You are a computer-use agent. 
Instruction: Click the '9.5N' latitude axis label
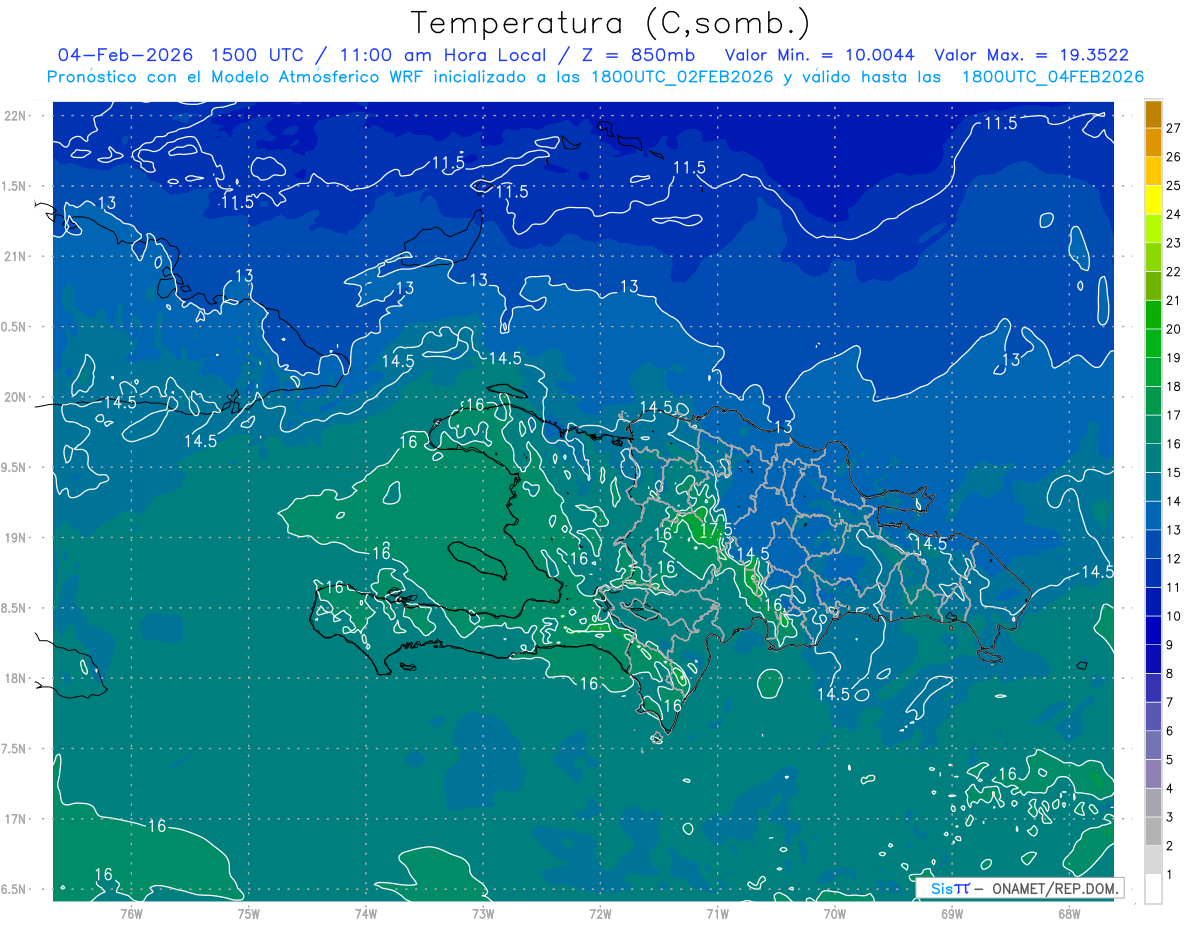tap(15, 467)
